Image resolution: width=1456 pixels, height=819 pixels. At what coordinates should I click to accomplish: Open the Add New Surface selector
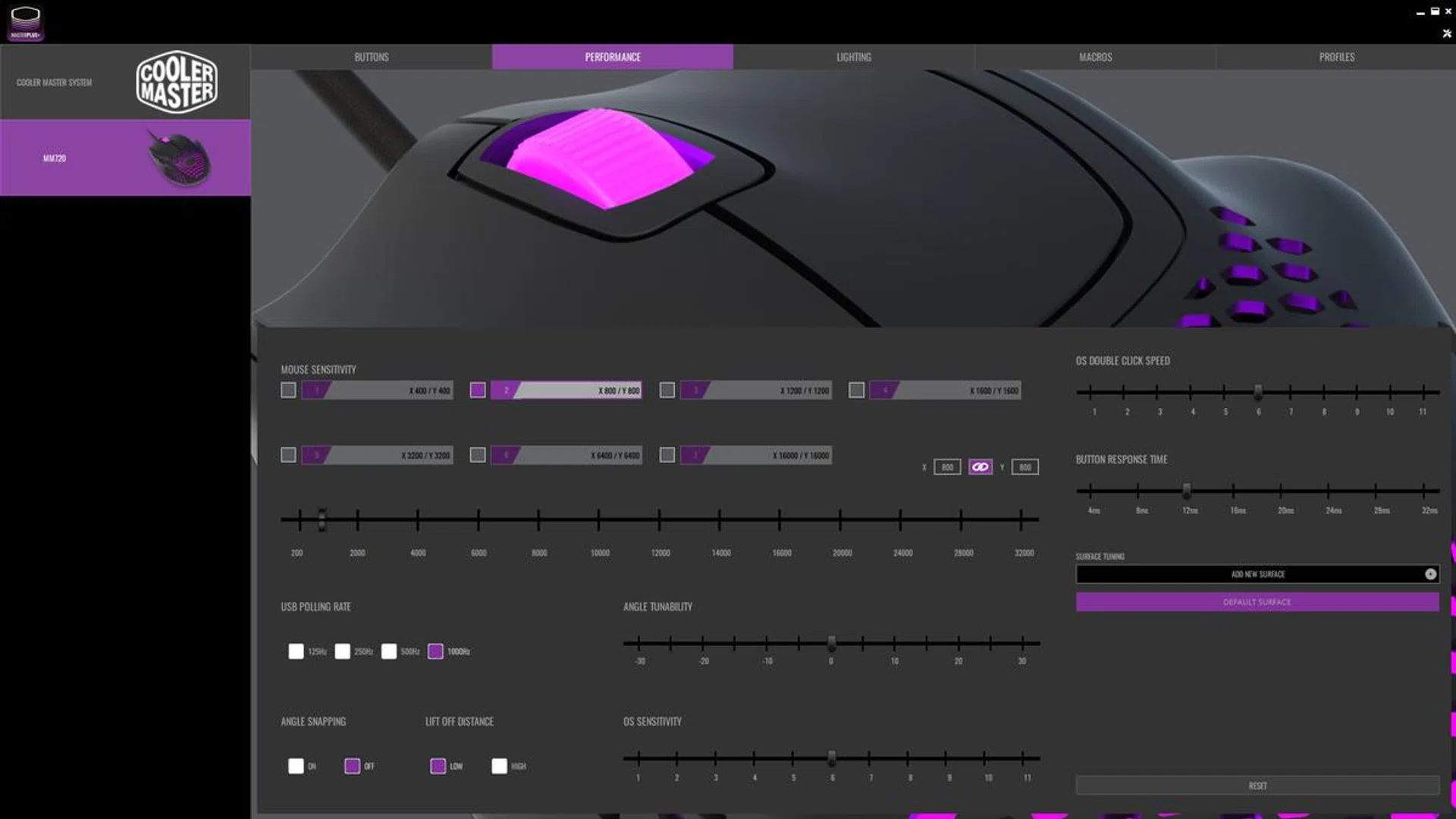tap(1256, 574)
